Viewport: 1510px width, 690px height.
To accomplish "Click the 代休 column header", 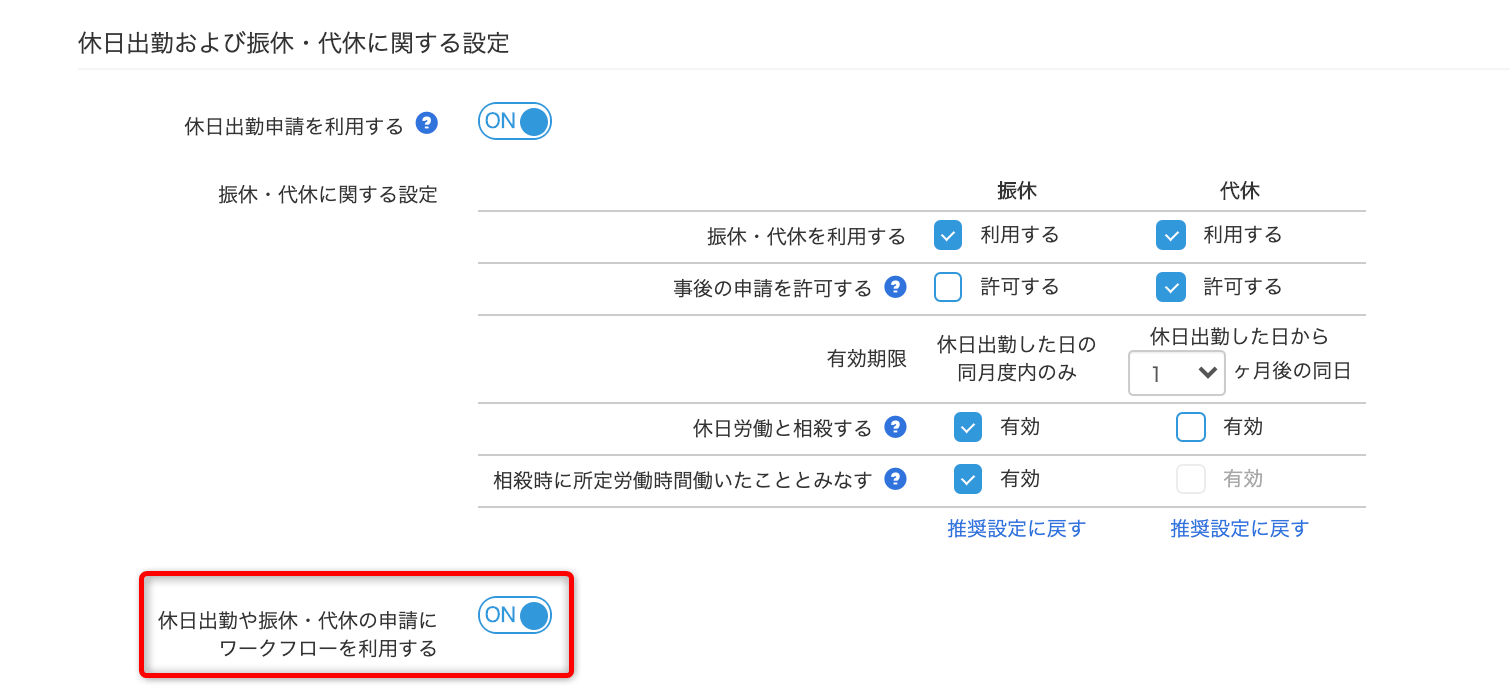I will (1240, 191).
